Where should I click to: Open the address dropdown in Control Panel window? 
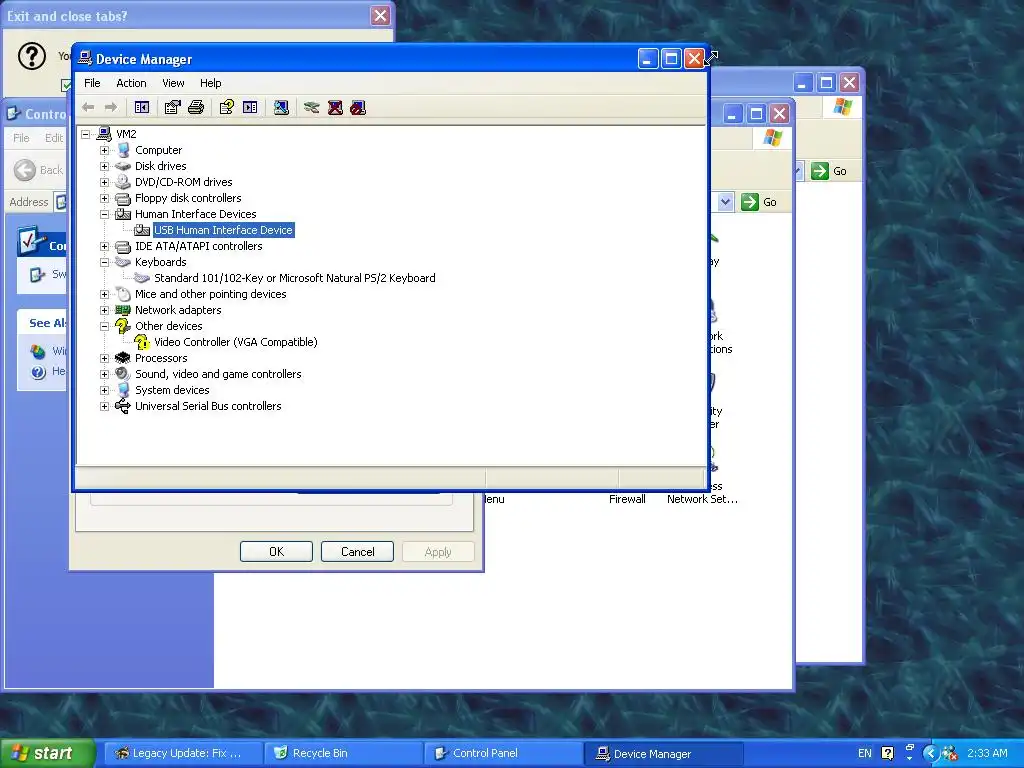[725, 202]
